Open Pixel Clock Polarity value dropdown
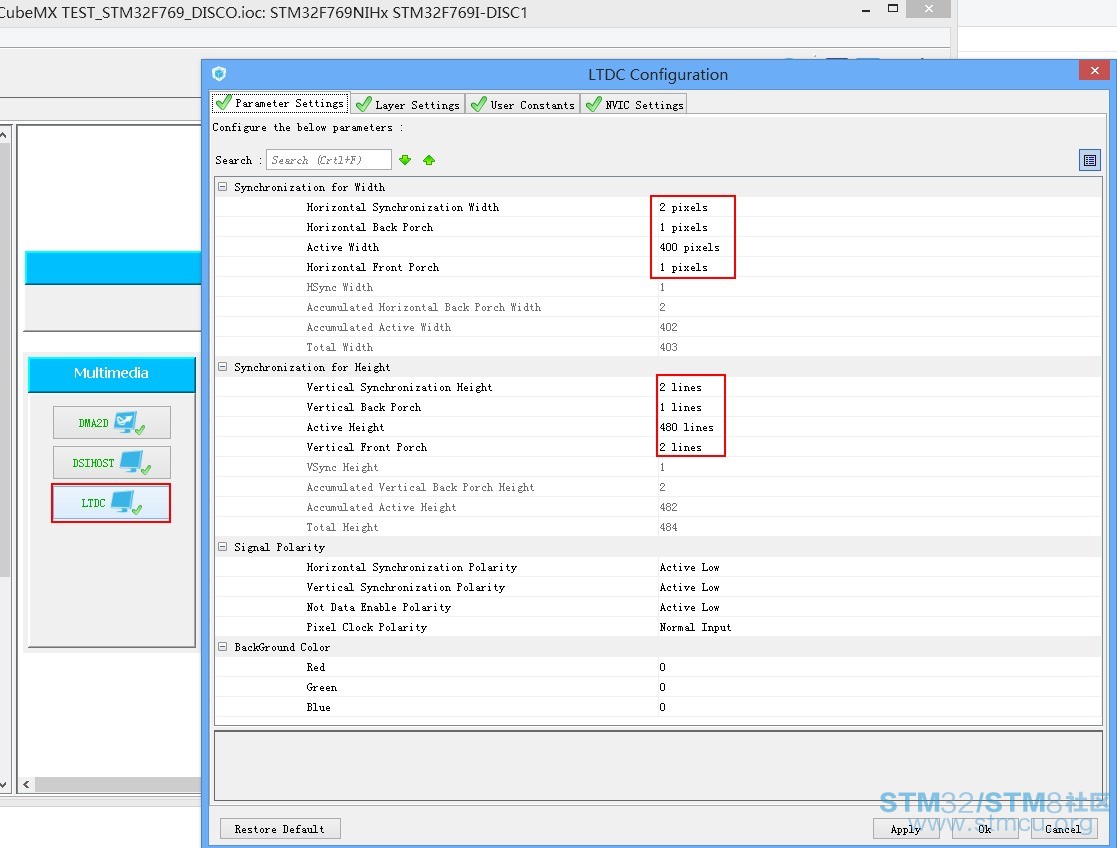 pyautogui.click(x=878, y=627)
